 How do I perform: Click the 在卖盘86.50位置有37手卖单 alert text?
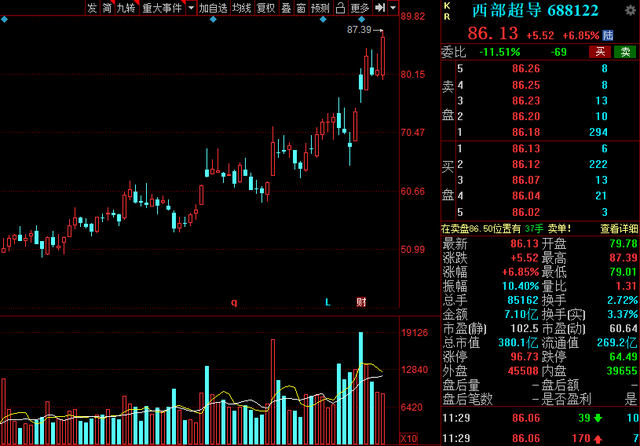506,229
